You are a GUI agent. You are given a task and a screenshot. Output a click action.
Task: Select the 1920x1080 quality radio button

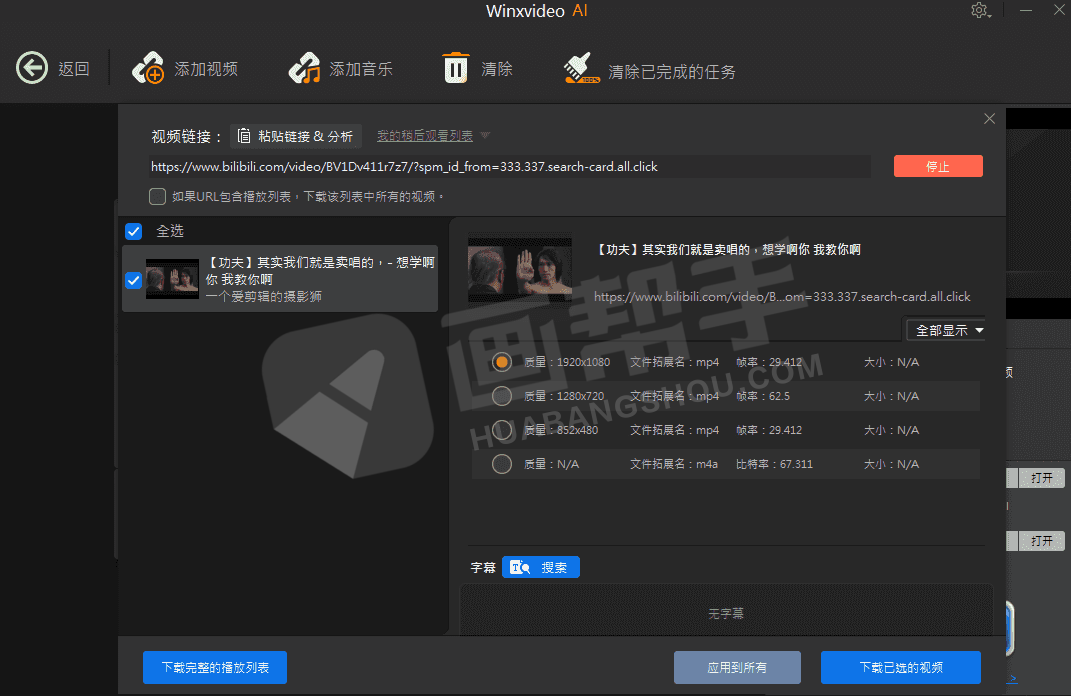(502, 362)
